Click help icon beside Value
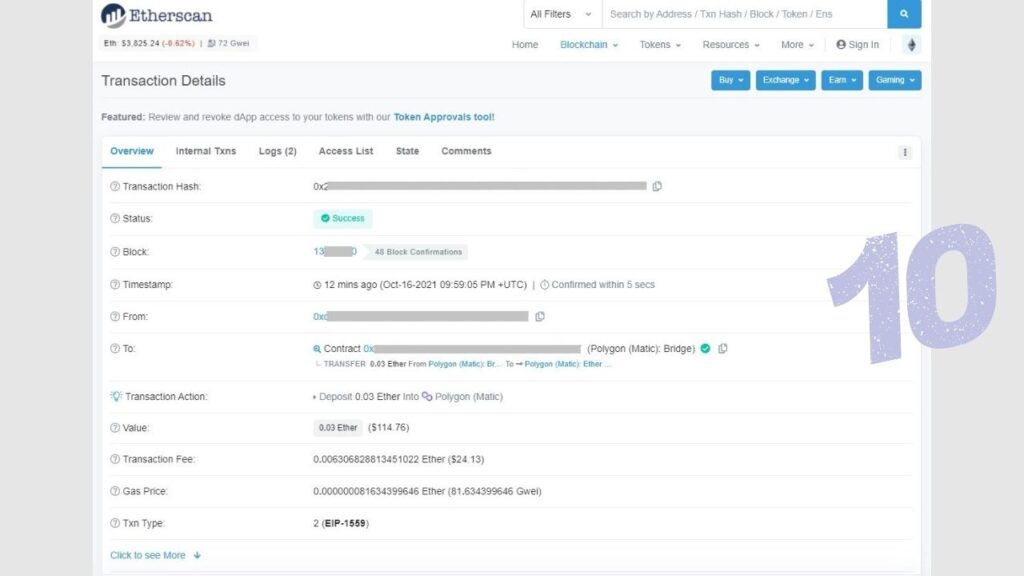This screenshot has height=576, width=1024. 115,428
